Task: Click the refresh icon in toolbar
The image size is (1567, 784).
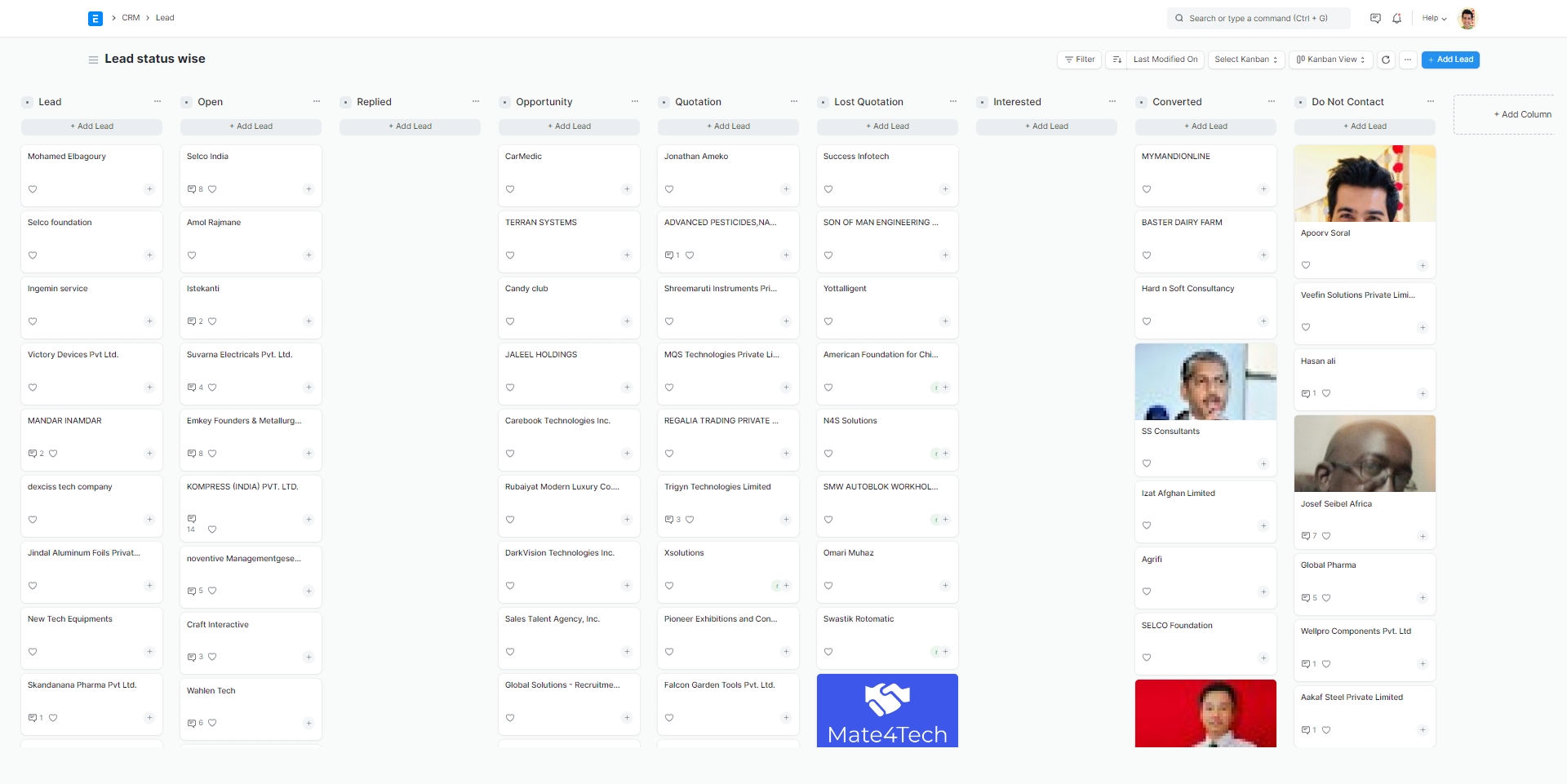Action: coord(1386,60)
